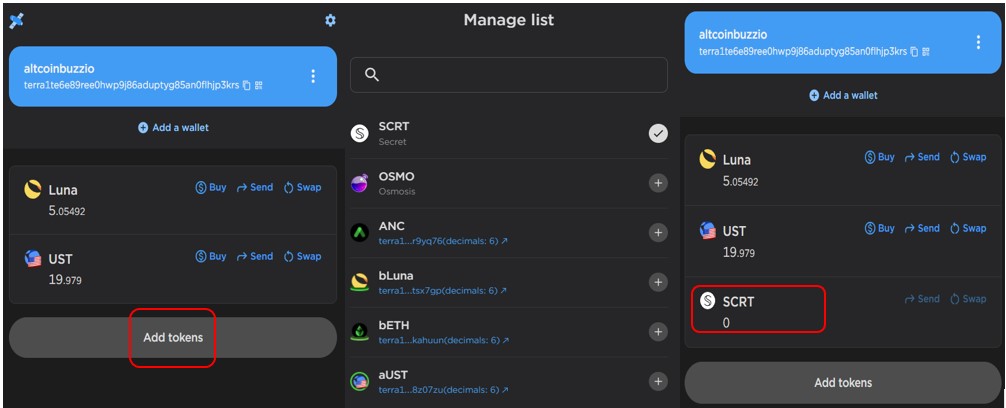Image resolution: width=1006 pixels, height=408 pixels.
Task: Open three-dot menu in wallet showing SCRT
Action: click(978, 42)
